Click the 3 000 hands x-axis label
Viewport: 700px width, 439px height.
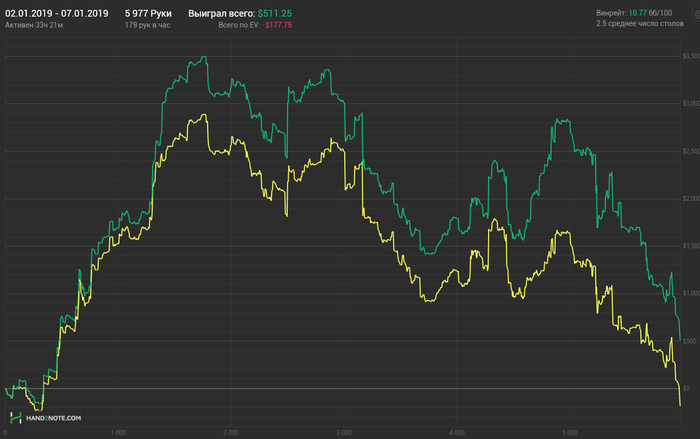(x=344, y=432)
